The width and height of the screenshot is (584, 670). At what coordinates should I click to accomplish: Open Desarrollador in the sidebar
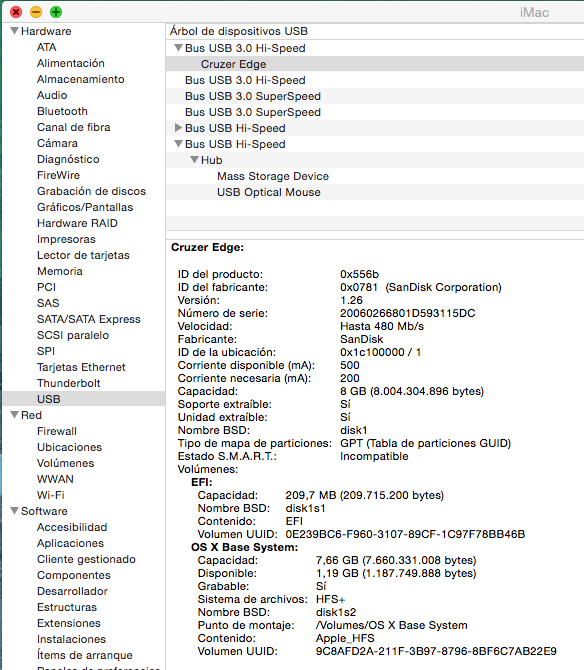[72, 591]
